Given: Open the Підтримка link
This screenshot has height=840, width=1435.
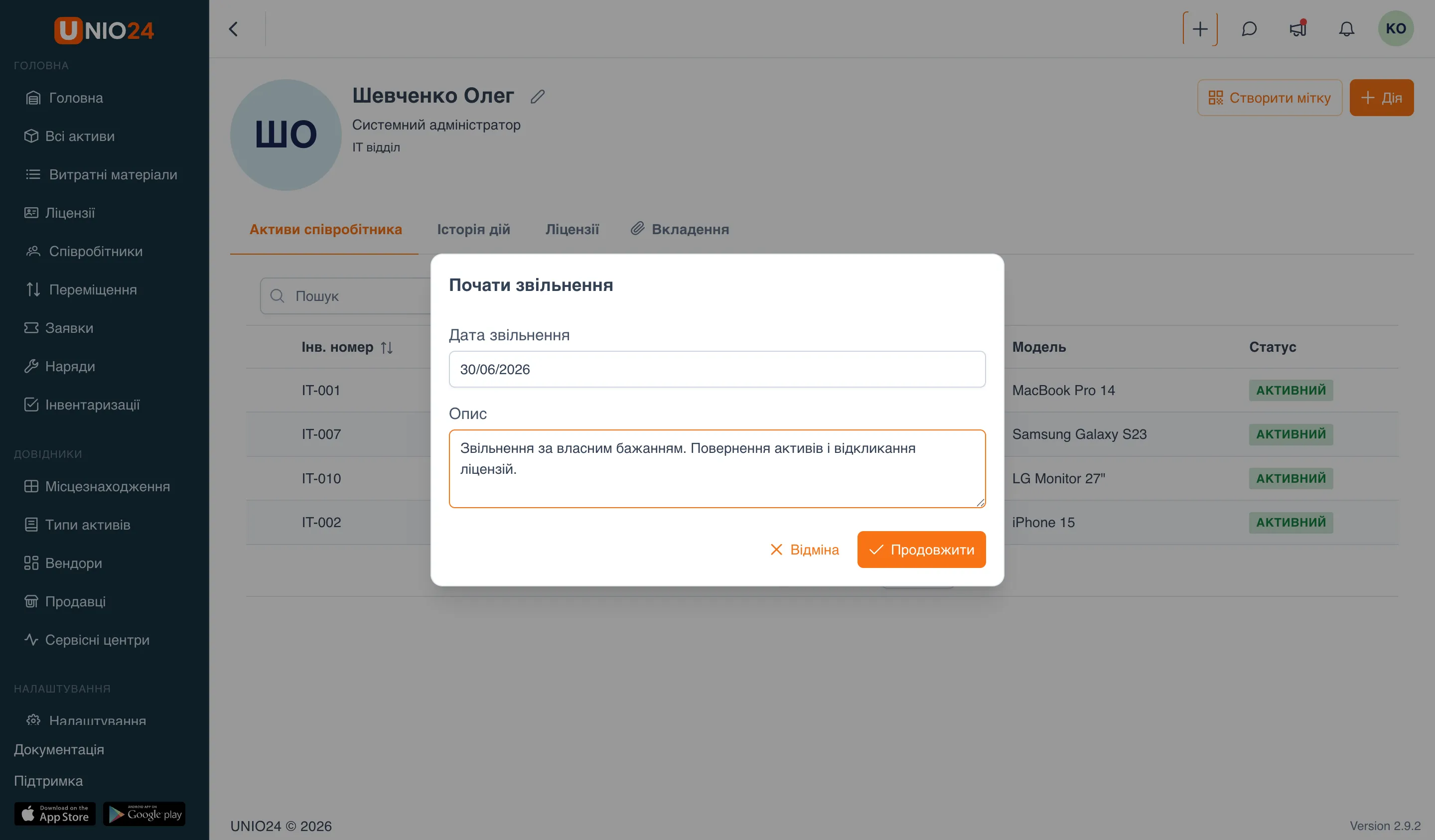Looking at the screenshot, I should [x=48, y=781].
